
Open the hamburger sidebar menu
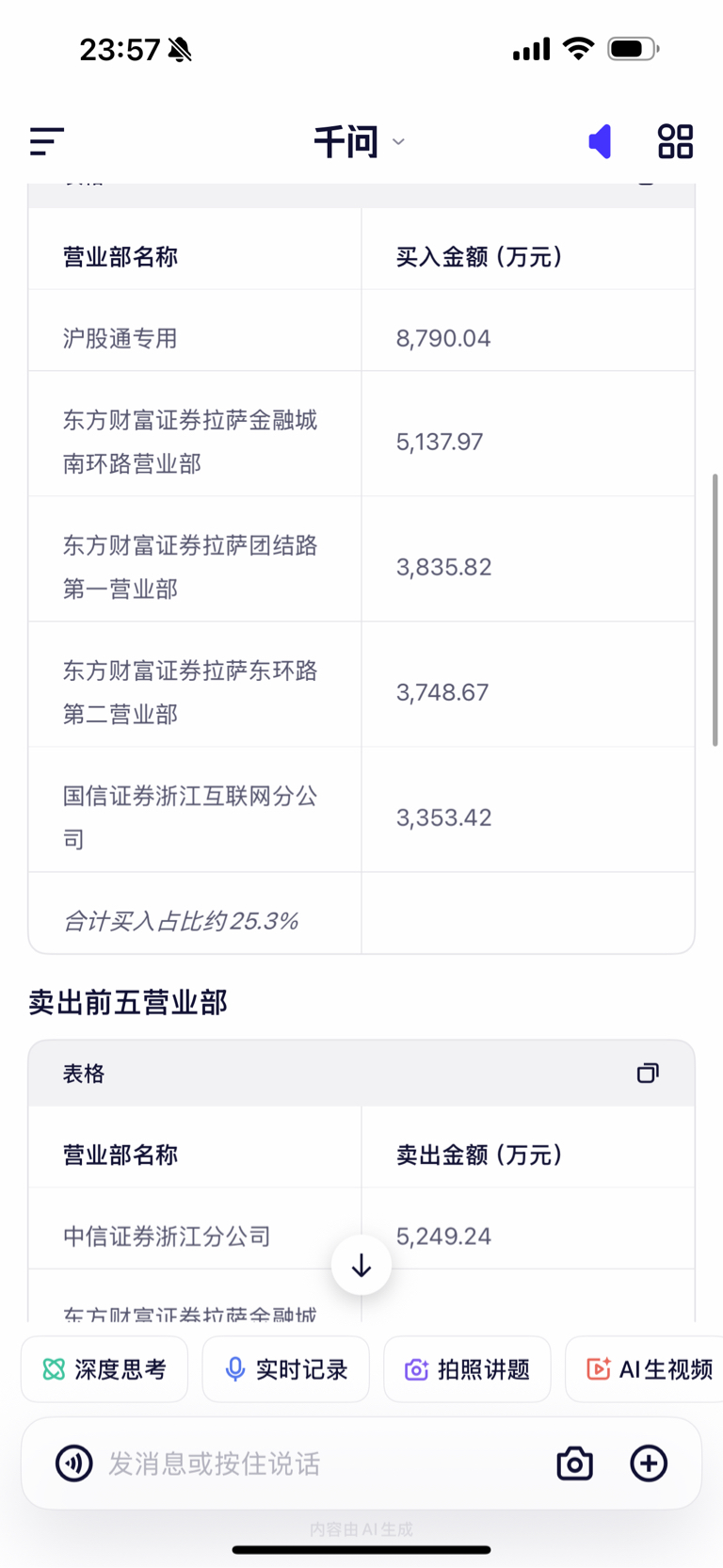click(47, 141)
